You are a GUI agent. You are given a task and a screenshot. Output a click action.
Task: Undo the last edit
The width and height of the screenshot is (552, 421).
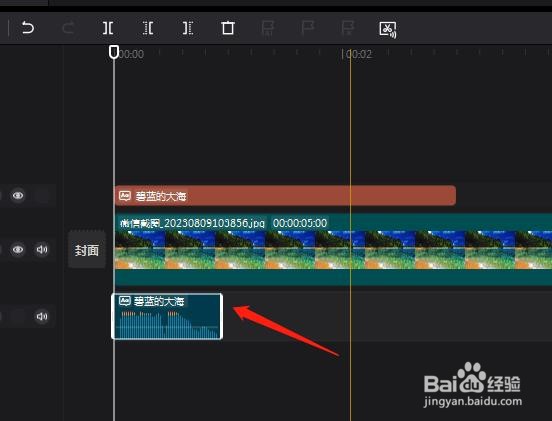(x=28, y=27)
